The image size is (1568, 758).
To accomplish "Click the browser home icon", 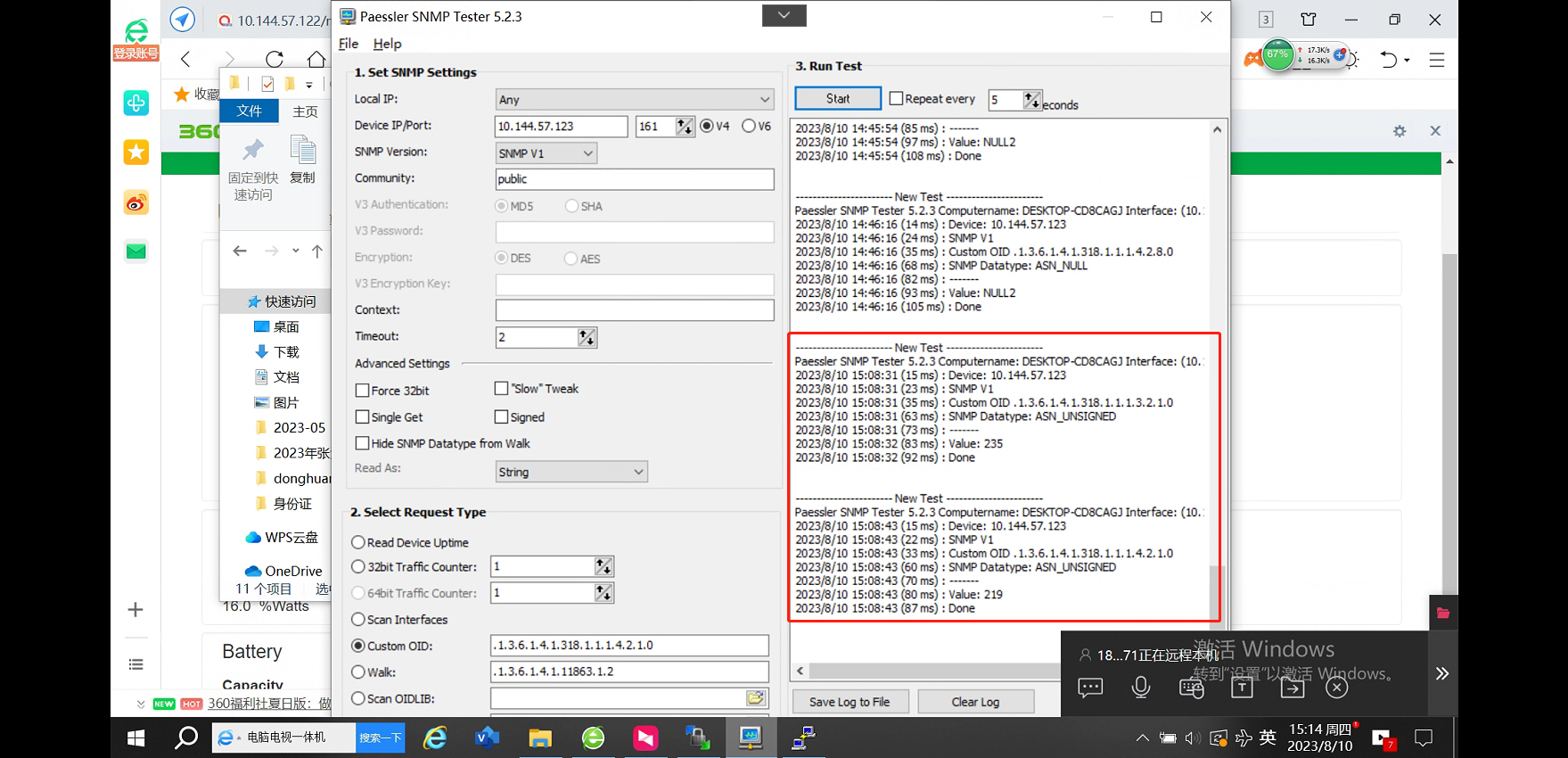I will (316, 59).
